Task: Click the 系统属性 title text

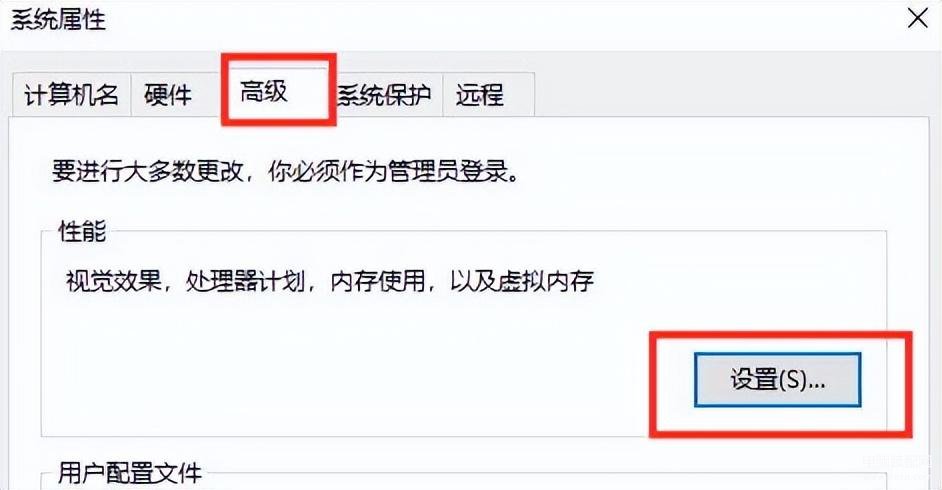Action: tap(58, 19)
